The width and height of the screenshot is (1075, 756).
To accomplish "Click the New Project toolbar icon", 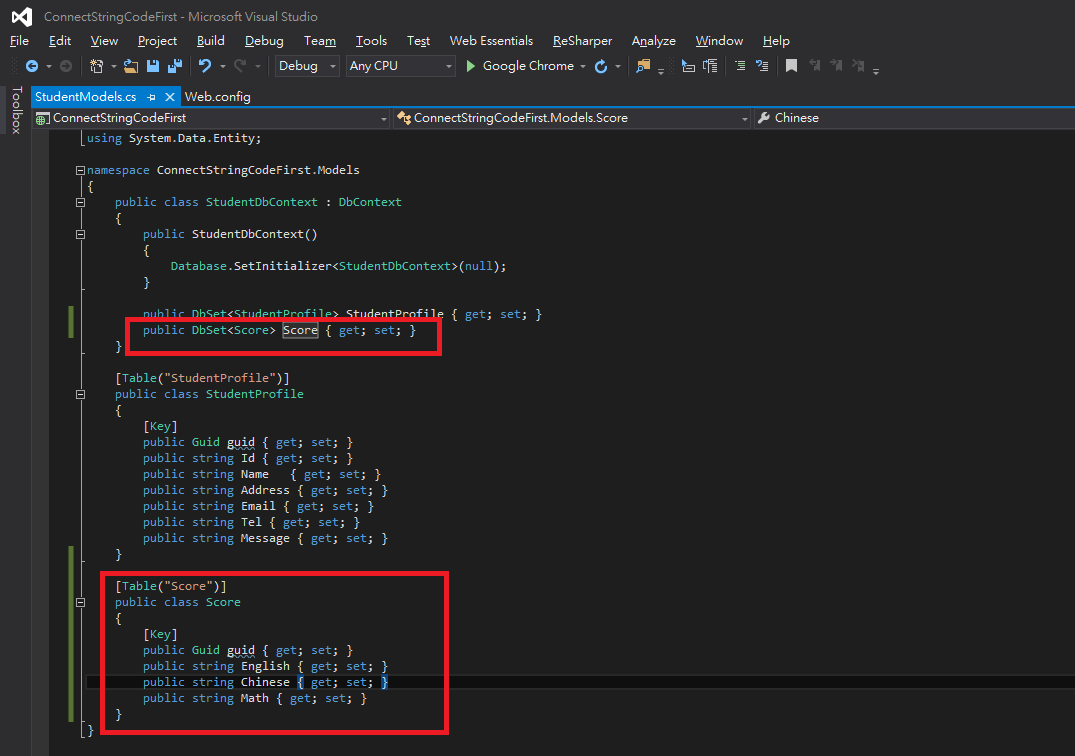I will [97, 66].
